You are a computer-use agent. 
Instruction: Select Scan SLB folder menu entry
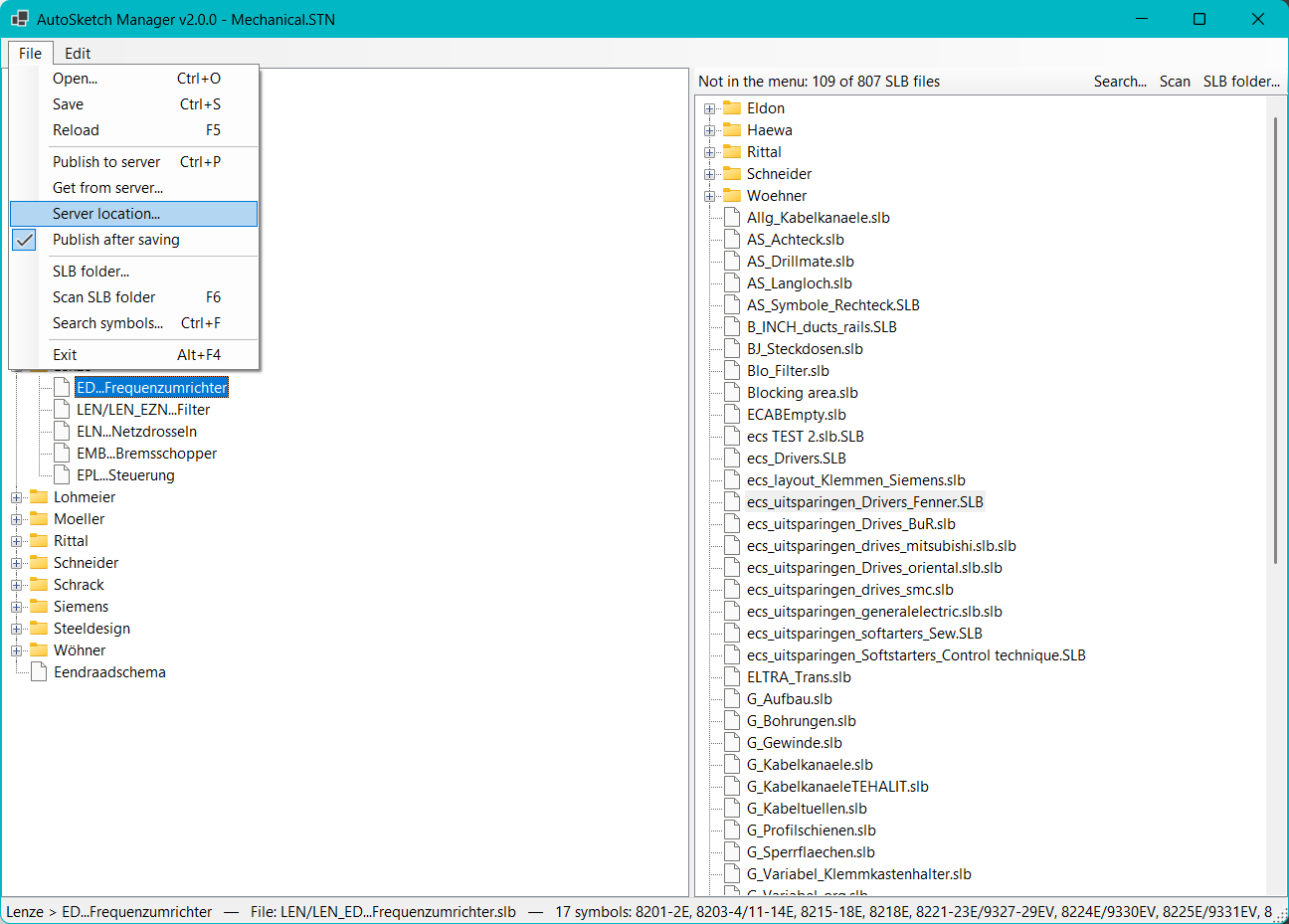[134, 297]
